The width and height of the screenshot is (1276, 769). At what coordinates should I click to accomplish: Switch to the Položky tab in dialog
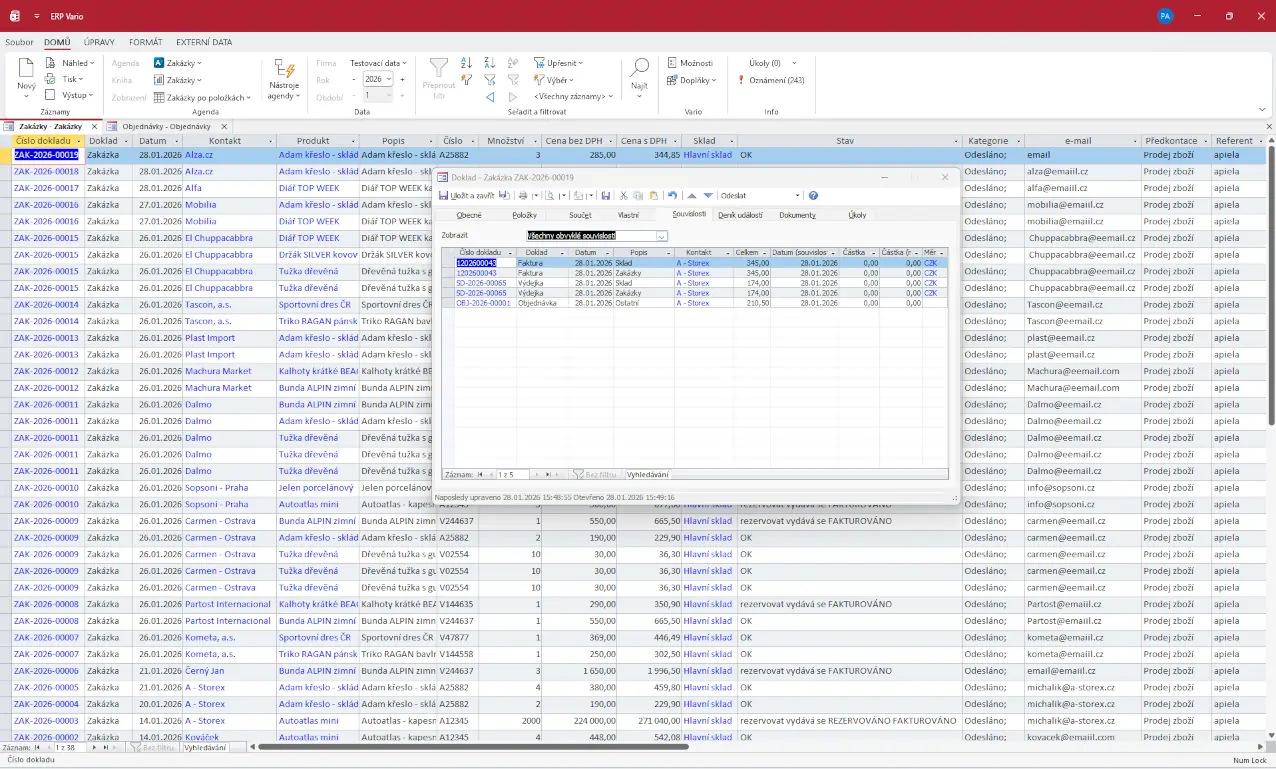(x=524, y=215)
